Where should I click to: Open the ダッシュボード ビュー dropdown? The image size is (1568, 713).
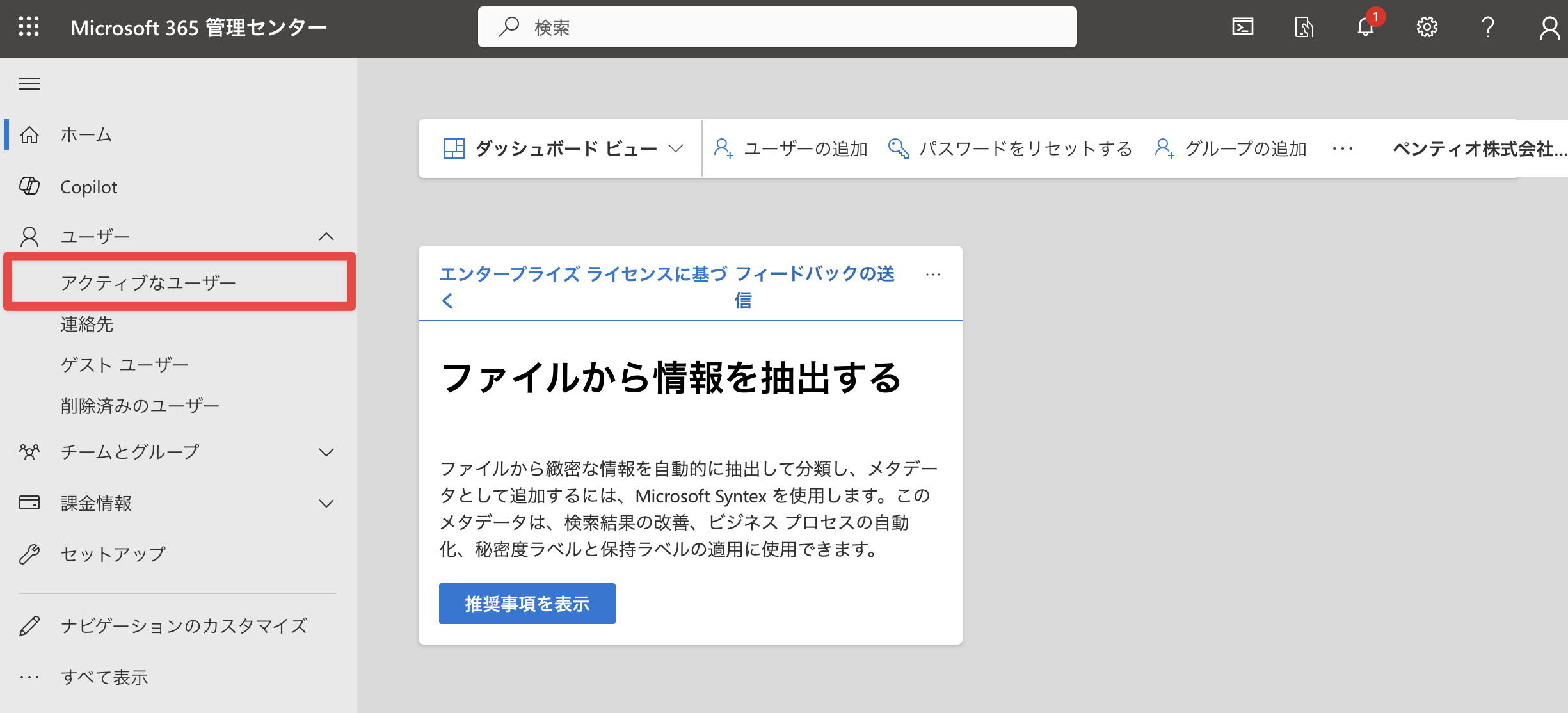coord(563,148)
